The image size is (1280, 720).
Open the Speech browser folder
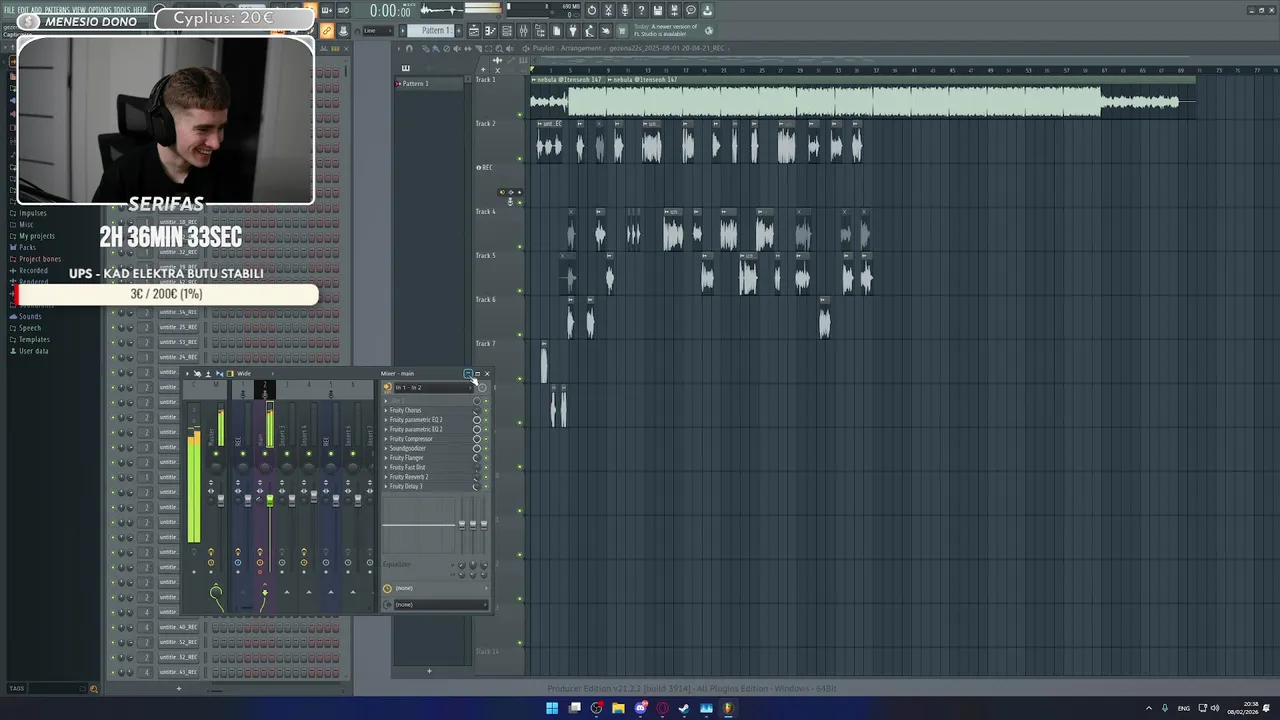[30, 328]
